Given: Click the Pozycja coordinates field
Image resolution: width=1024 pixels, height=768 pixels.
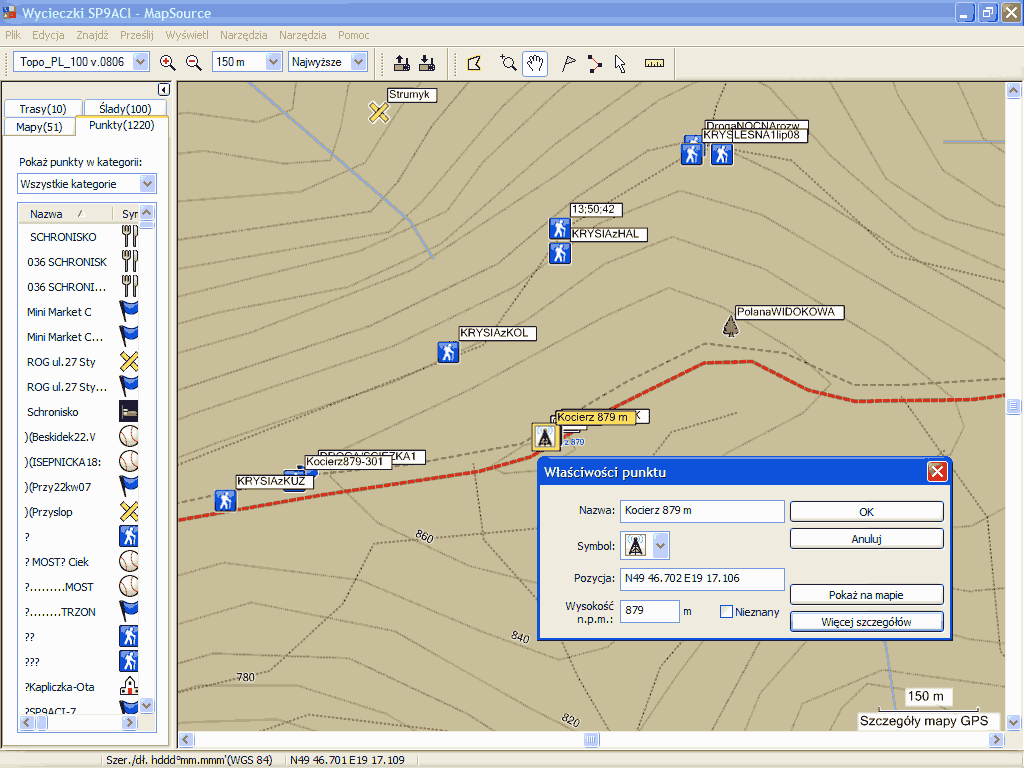Looking at the screenshot, I should pos(701,579).
